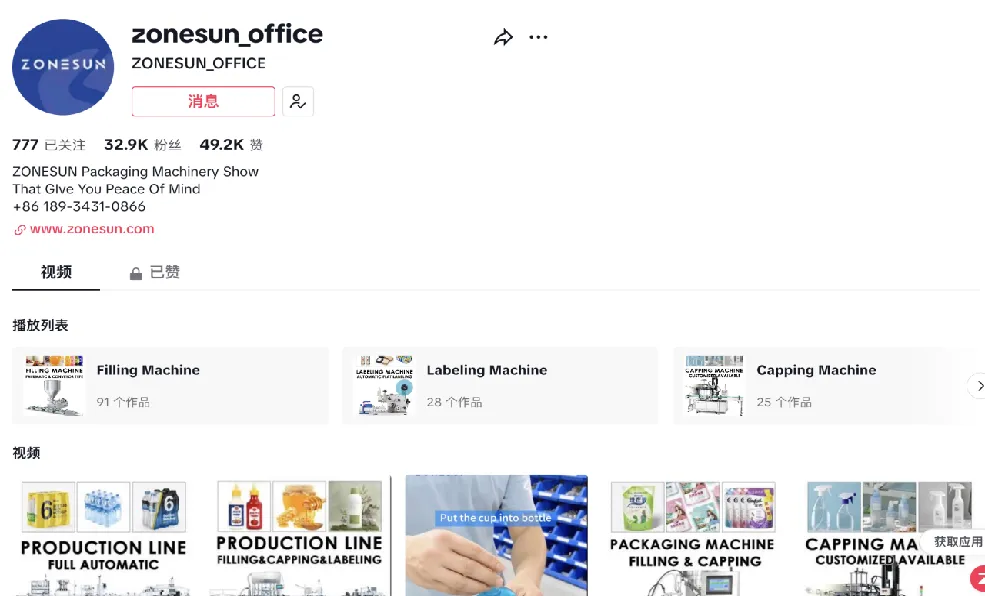
Task: Open the Labeling Machine playlist thumbnail
Action: coord(384,385)
